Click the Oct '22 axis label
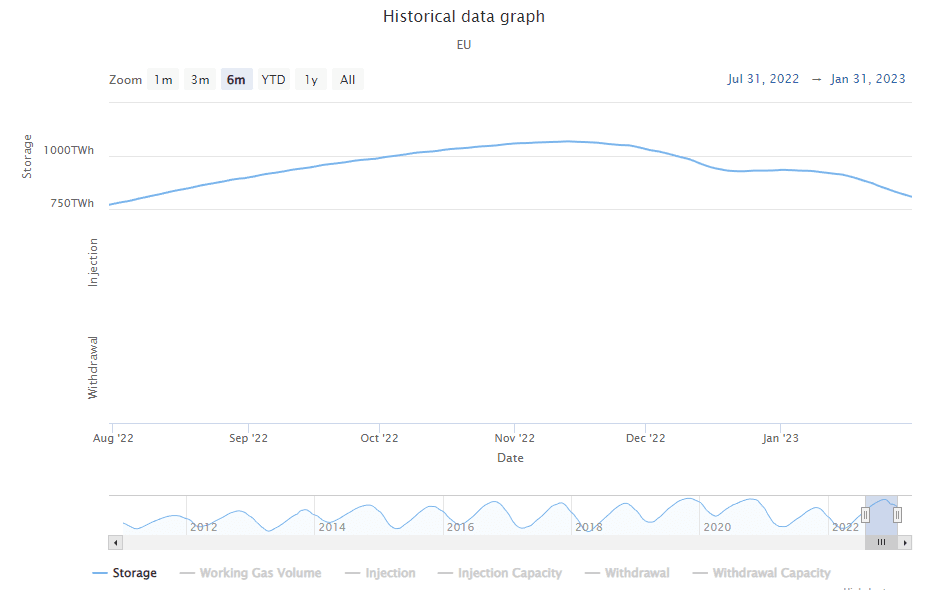 tap(379, 438)
